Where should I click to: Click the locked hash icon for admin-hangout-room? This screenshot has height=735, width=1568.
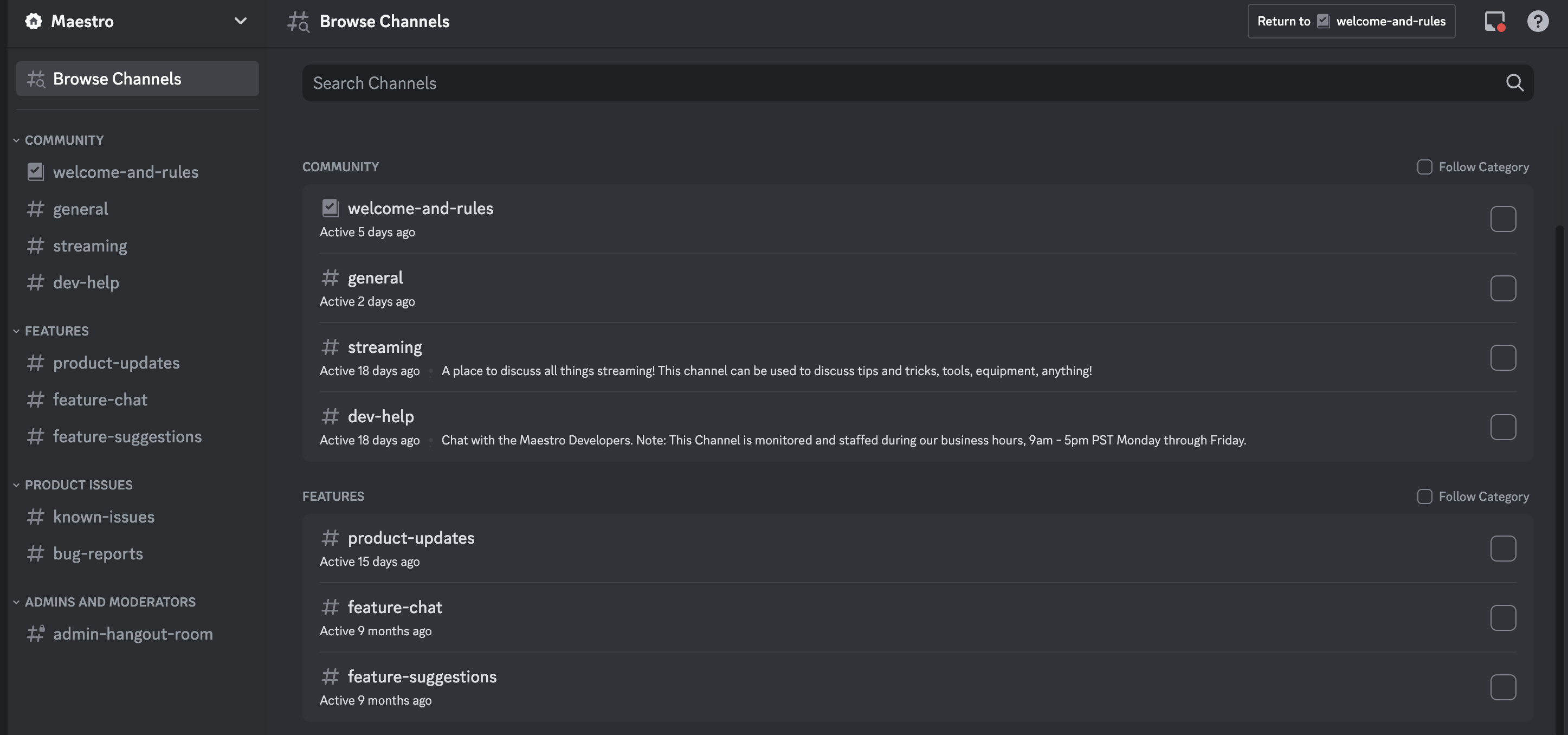pos(35,633)
